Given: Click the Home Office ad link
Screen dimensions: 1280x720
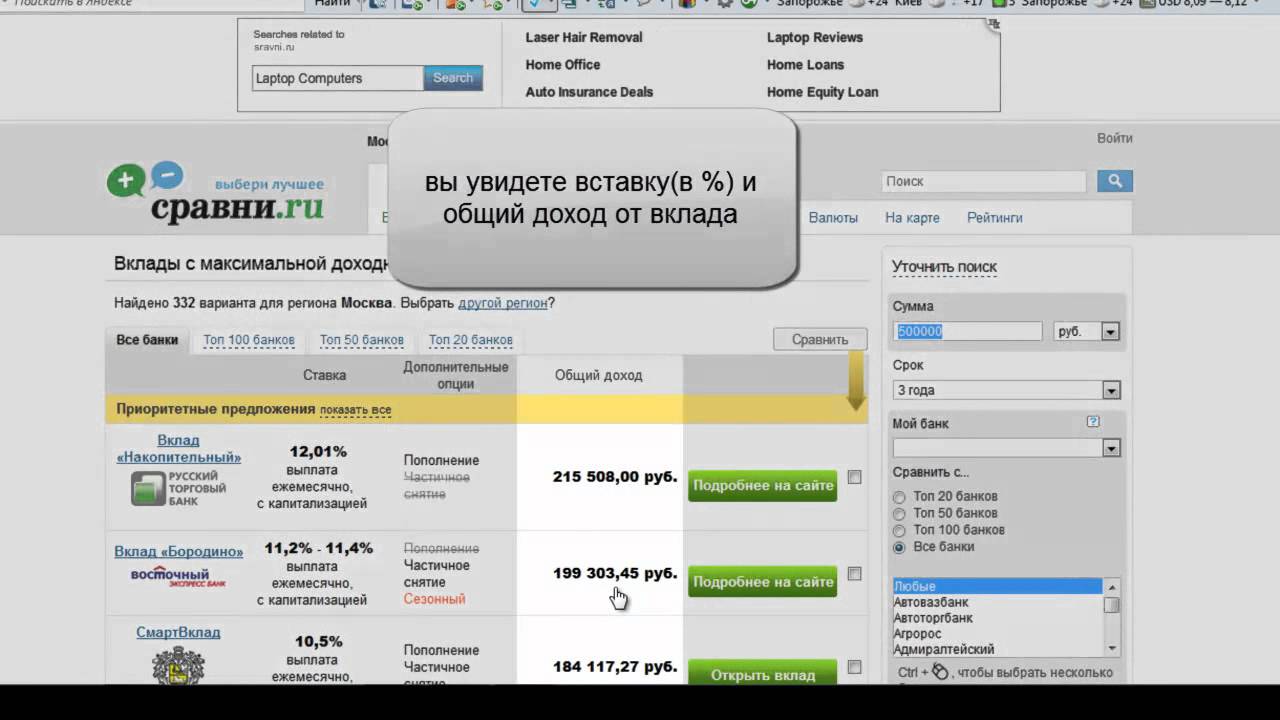Looking at the screenshot, I should click(563, 65).
